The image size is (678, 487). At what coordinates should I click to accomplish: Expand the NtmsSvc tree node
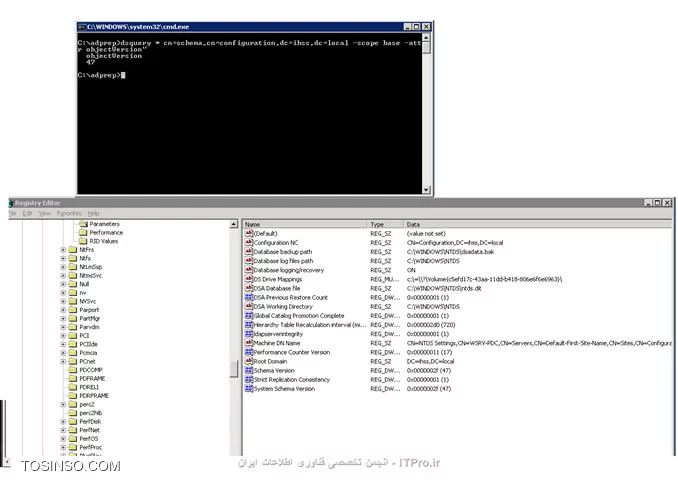(x=63, y=276)
